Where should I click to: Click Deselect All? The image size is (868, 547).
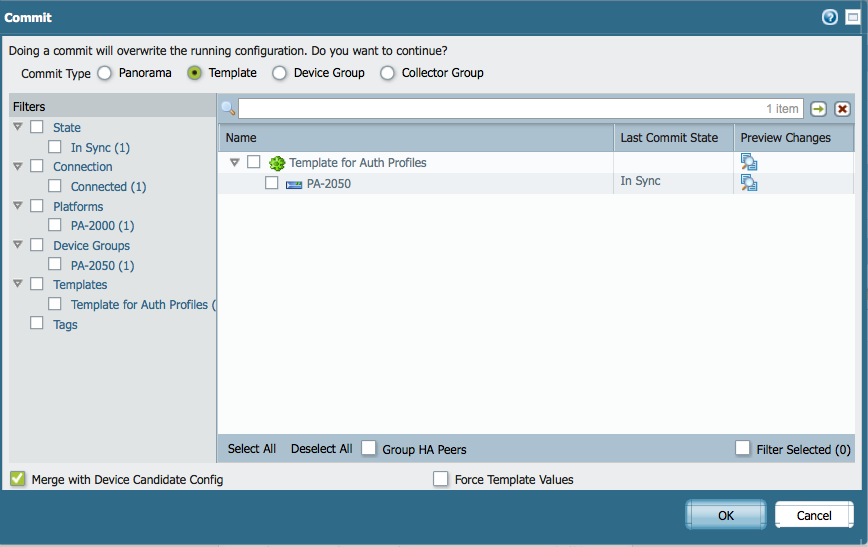click(322, 448)
